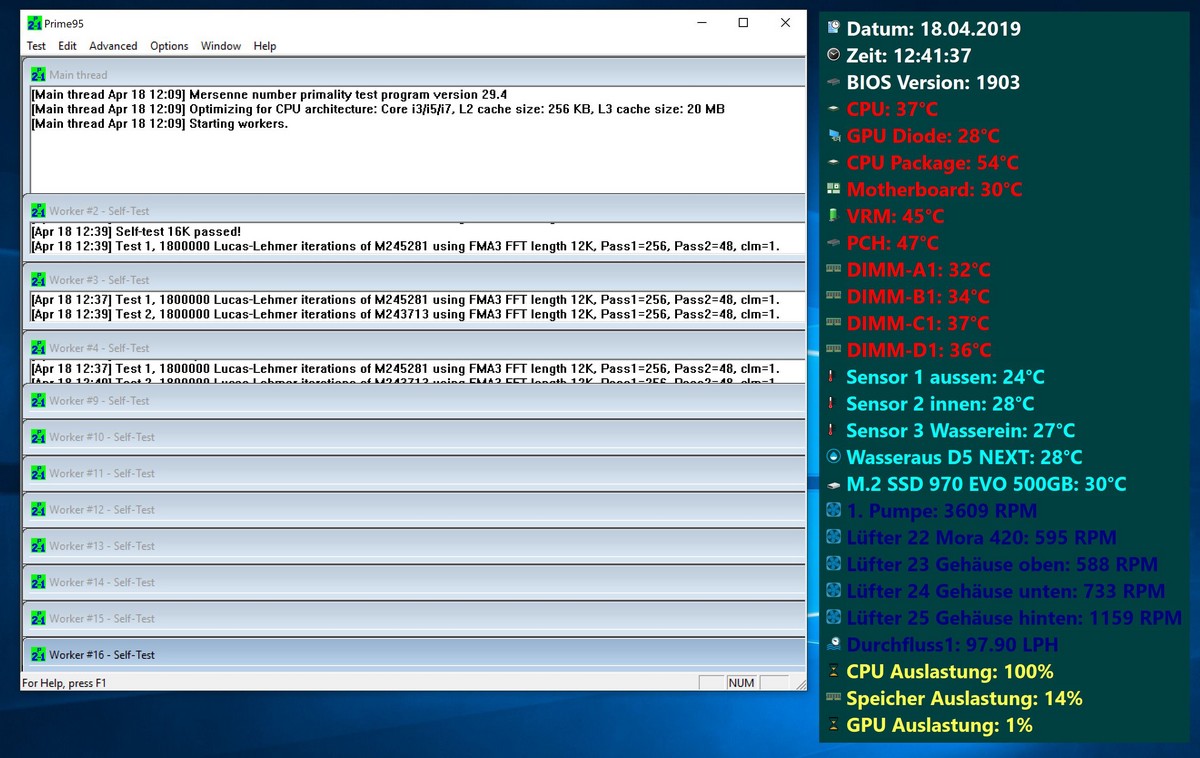The height and width of the screenshot is (758, 1200).
Task: Click the DIMM-A1 memory icon
Action: click(834, 269)
